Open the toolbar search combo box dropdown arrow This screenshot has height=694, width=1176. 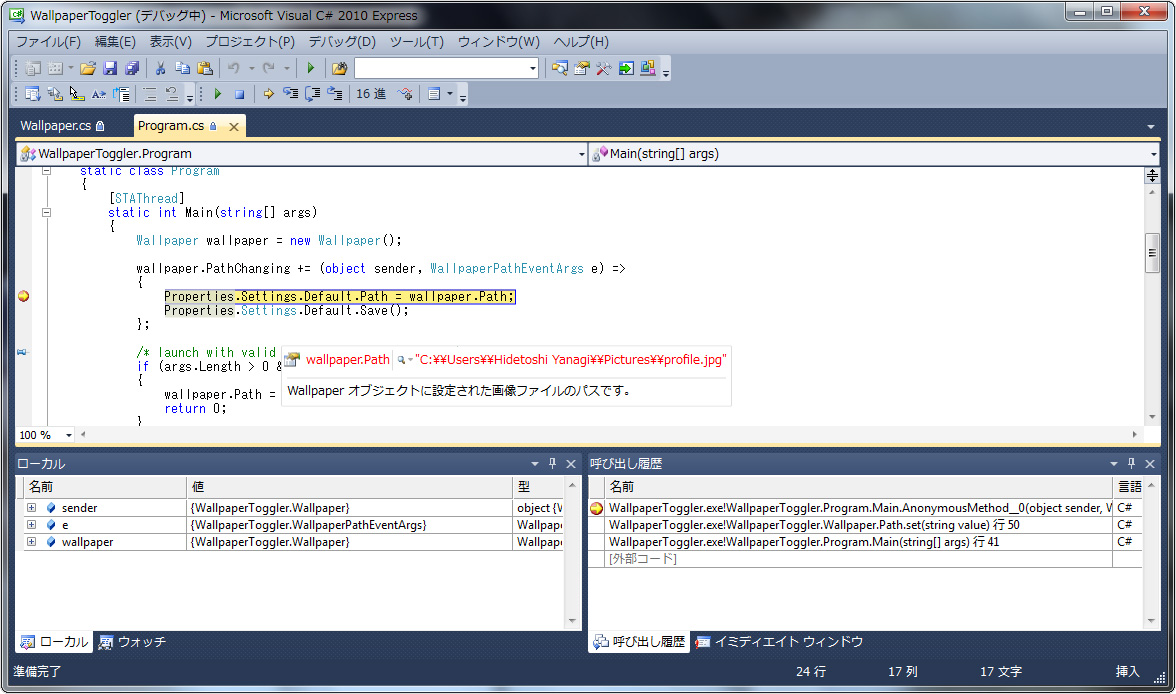pos(532,68)
